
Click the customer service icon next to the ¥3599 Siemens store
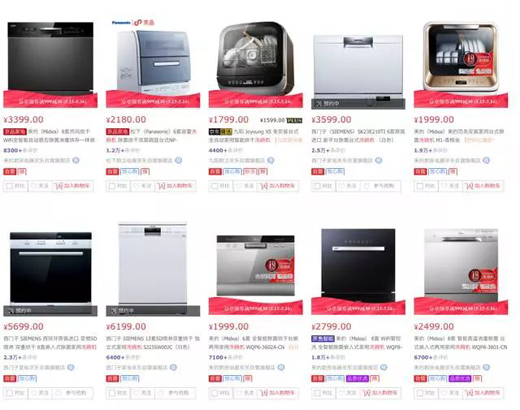point(379,160)
